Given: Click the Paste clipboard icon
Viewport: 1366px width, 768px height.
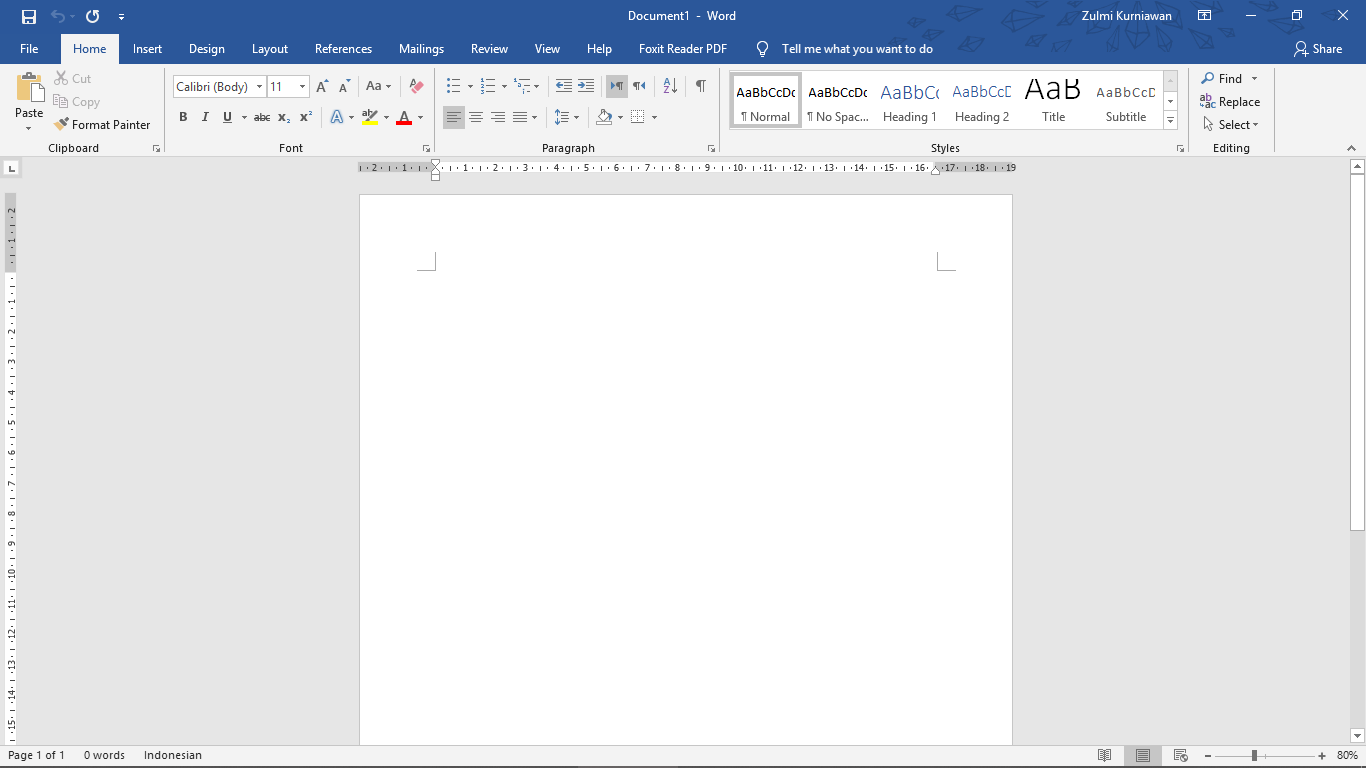Looking at the screenshot, I should point(29,88).
